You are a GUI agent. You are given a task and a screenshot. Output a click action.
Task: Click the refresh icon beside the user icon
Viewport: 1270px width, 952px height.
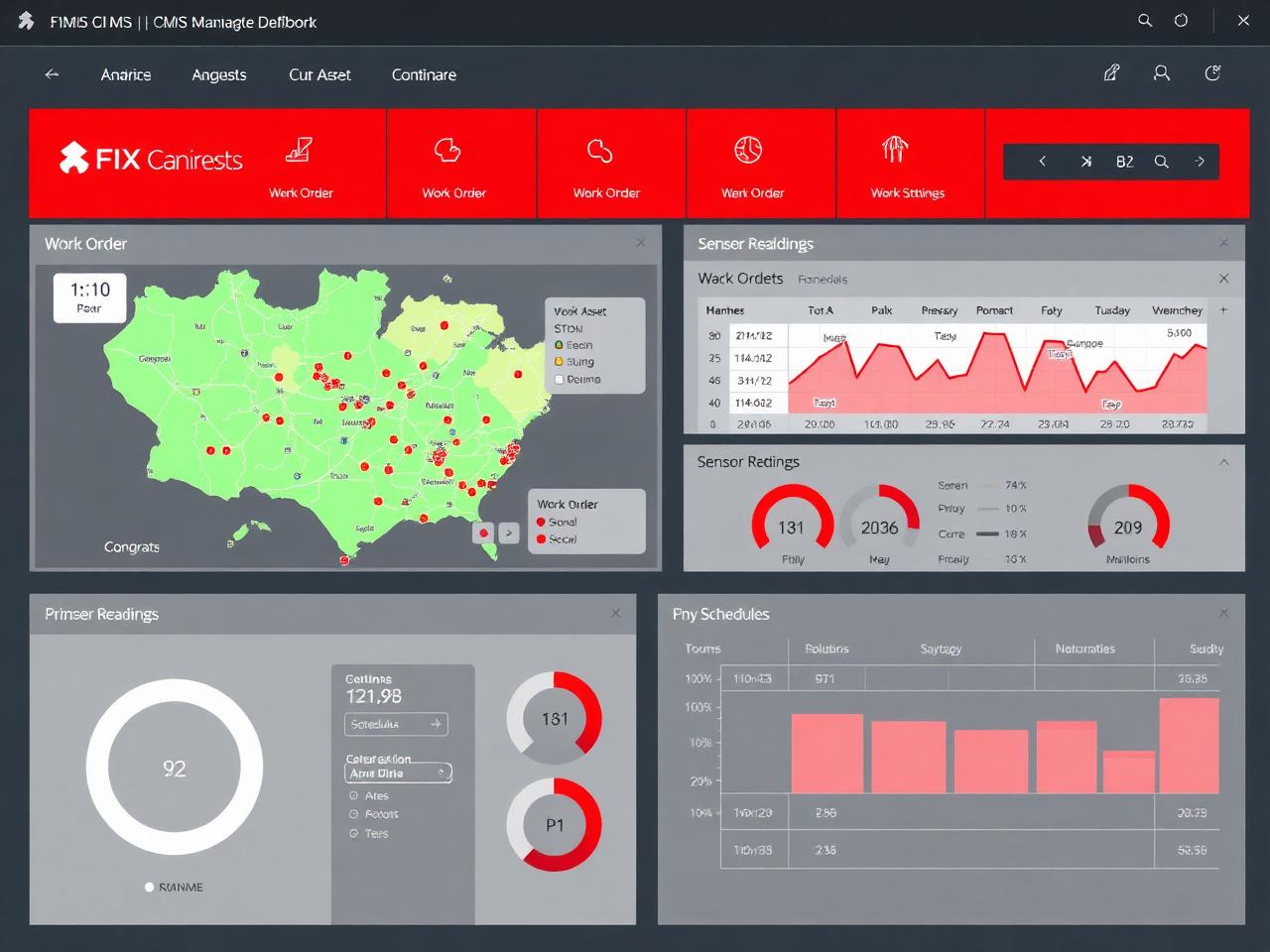coord(1212,72)
